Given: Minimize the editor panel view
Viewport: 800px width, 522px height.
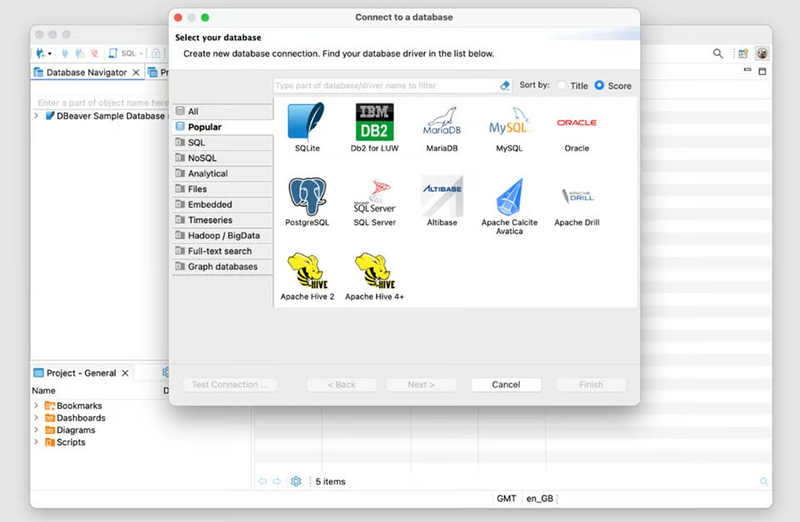Looking at the screenshot, I should click(747, 70).
